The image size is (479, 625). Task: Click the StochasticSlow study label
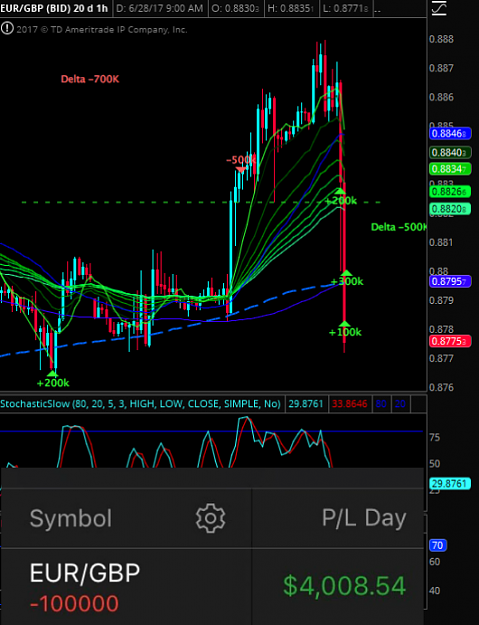click(x=140, y=404)
